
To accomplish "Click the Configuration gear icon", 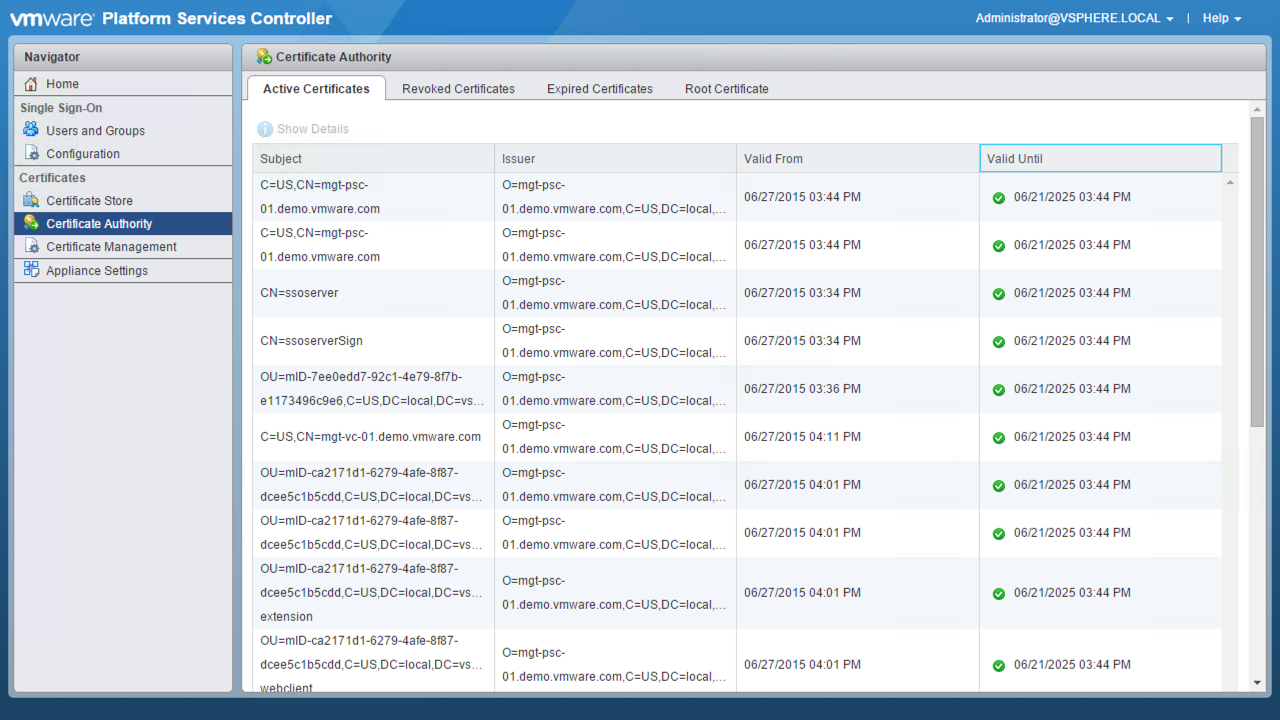I will [31, 154].
